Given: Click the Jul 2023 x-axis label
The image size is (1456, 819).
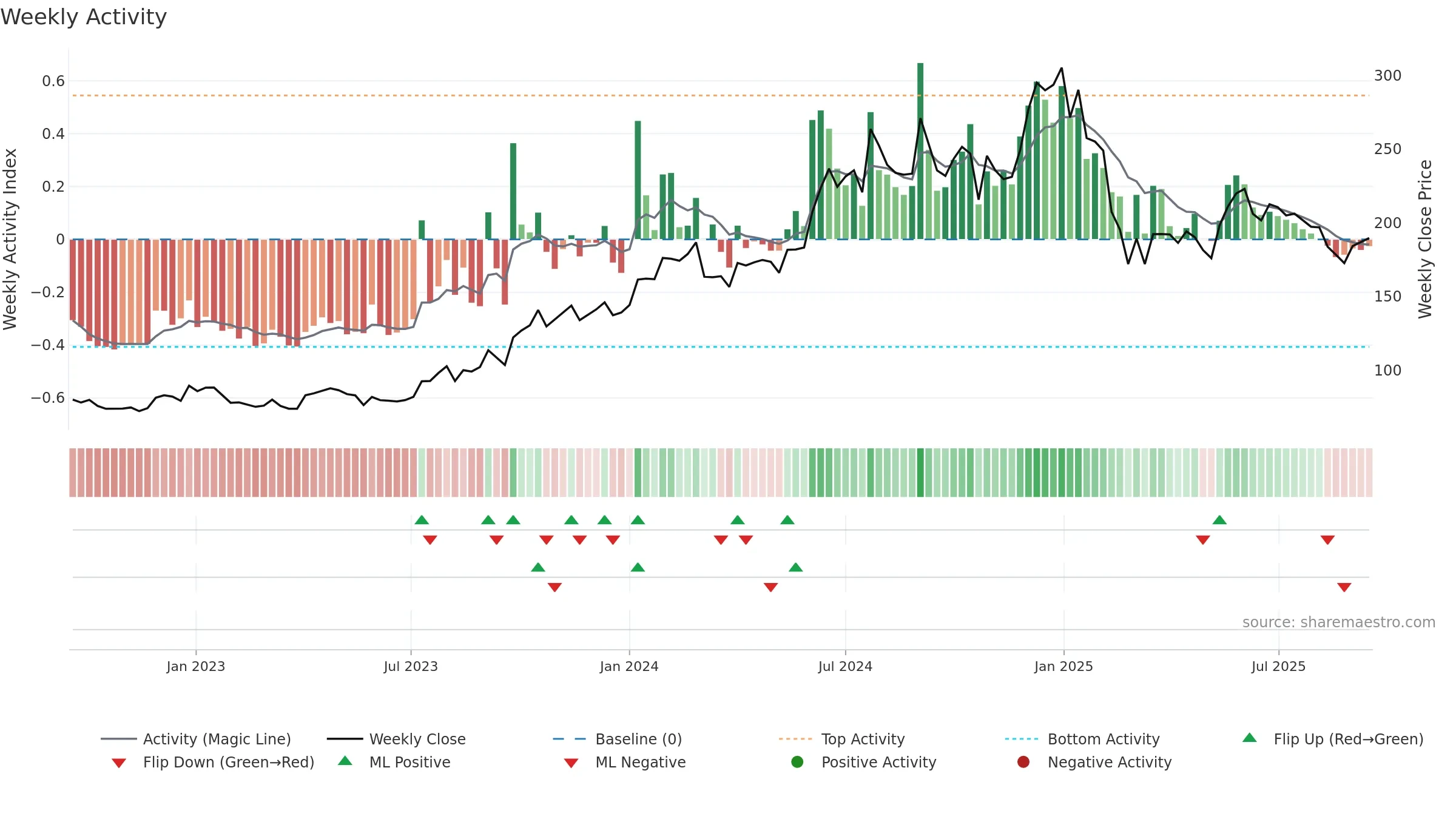Looking at the screenshot, I should tap(411, 666).
